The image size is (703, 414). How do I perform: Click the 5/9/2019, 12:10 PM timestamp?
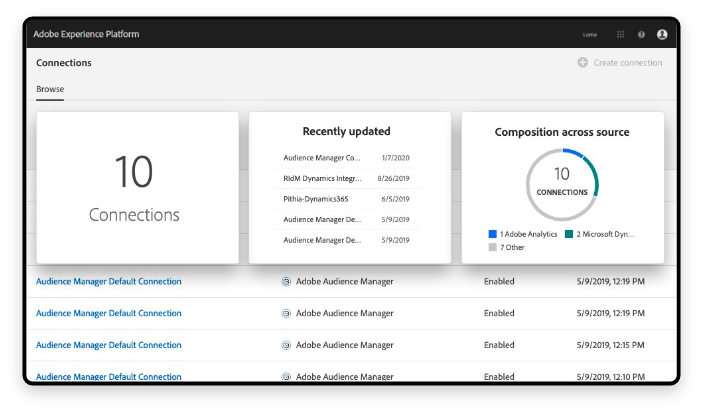[x=611, y=377]
